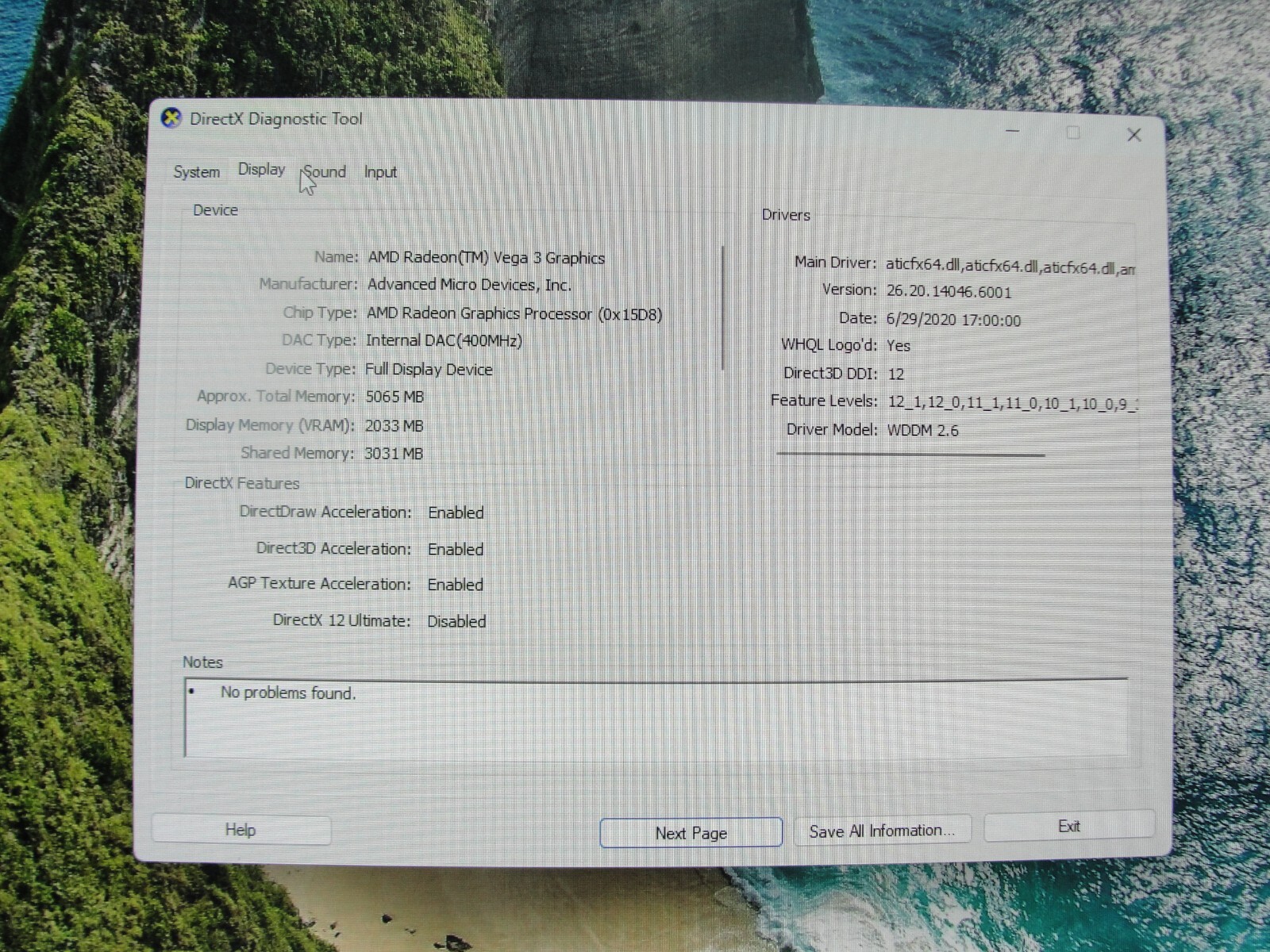Click DirectX 12 Ultimate 'Disabled' value

[456, 621]
